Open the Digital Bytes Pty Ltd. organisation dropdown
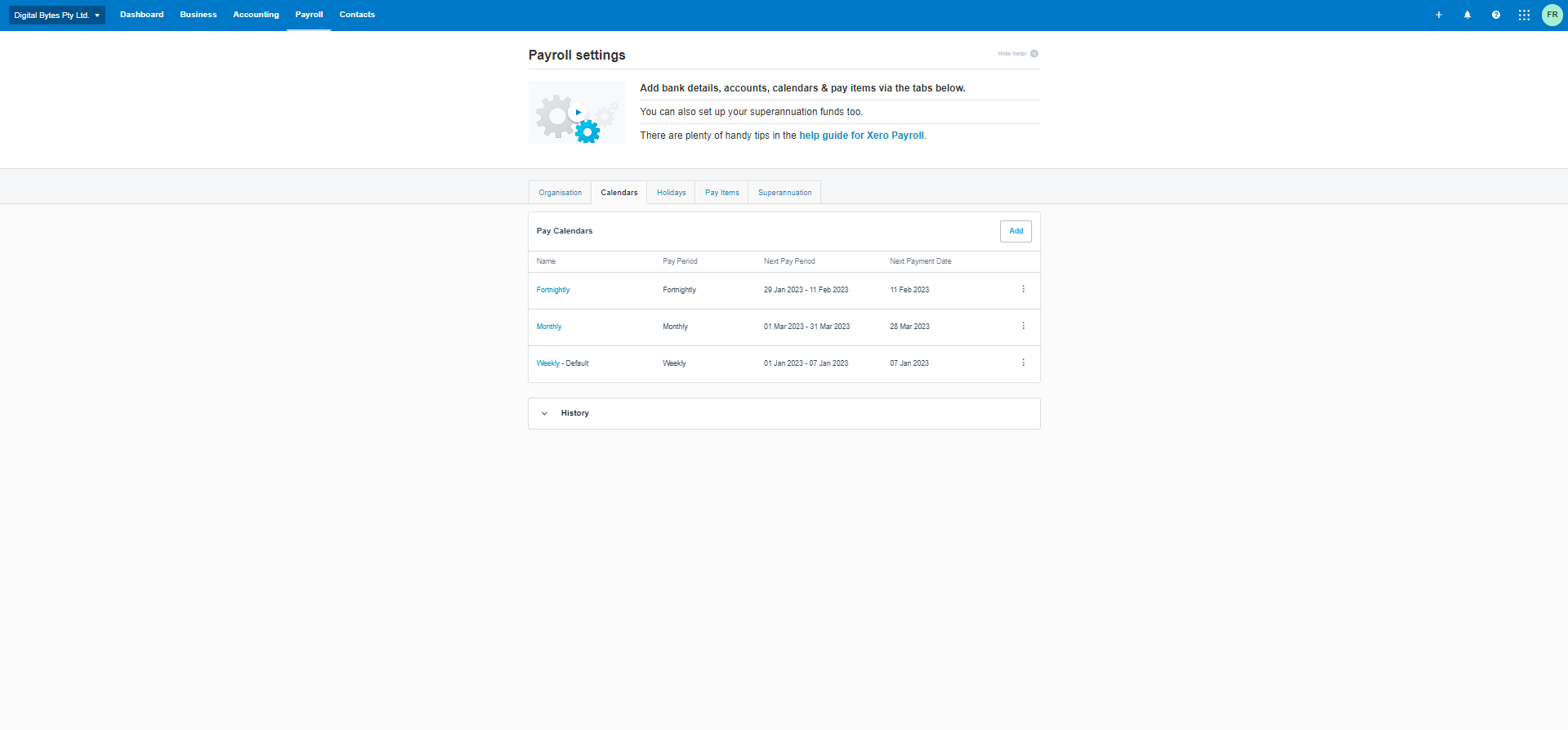Screen dimensions: 1568x730 57,15
